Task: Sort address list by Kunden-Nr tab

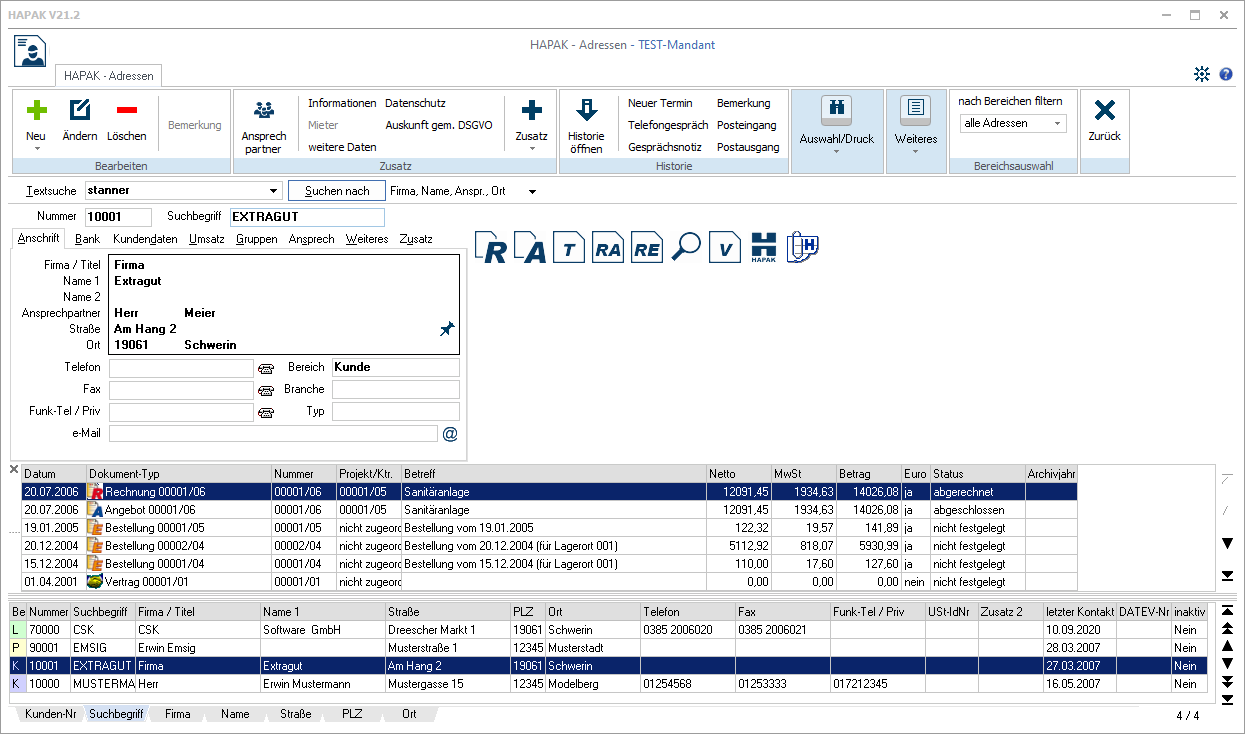Action: (x=51, y=714)
